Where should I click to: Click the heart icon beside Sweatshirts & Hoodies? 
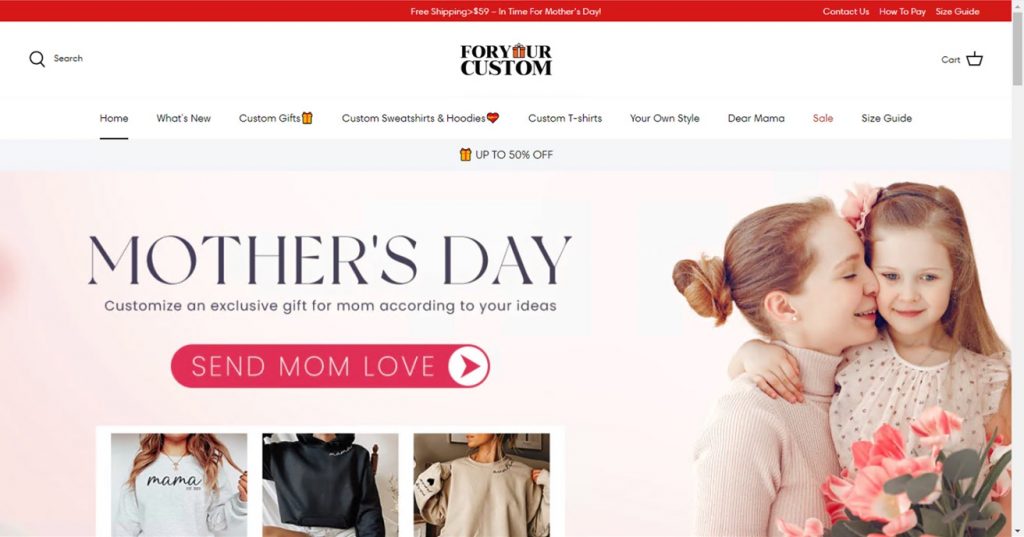(493, 118)
